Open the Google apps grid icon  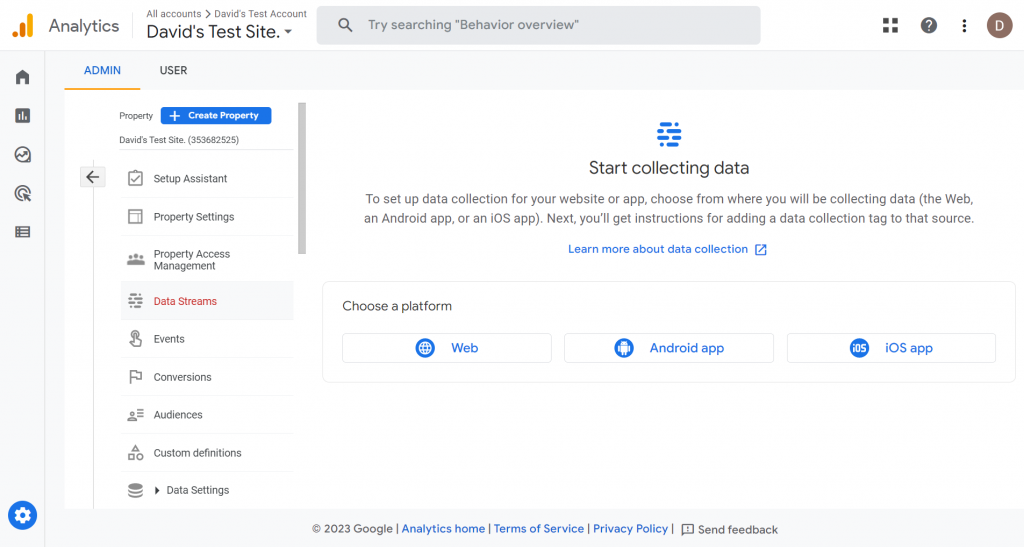pos(890,26)
